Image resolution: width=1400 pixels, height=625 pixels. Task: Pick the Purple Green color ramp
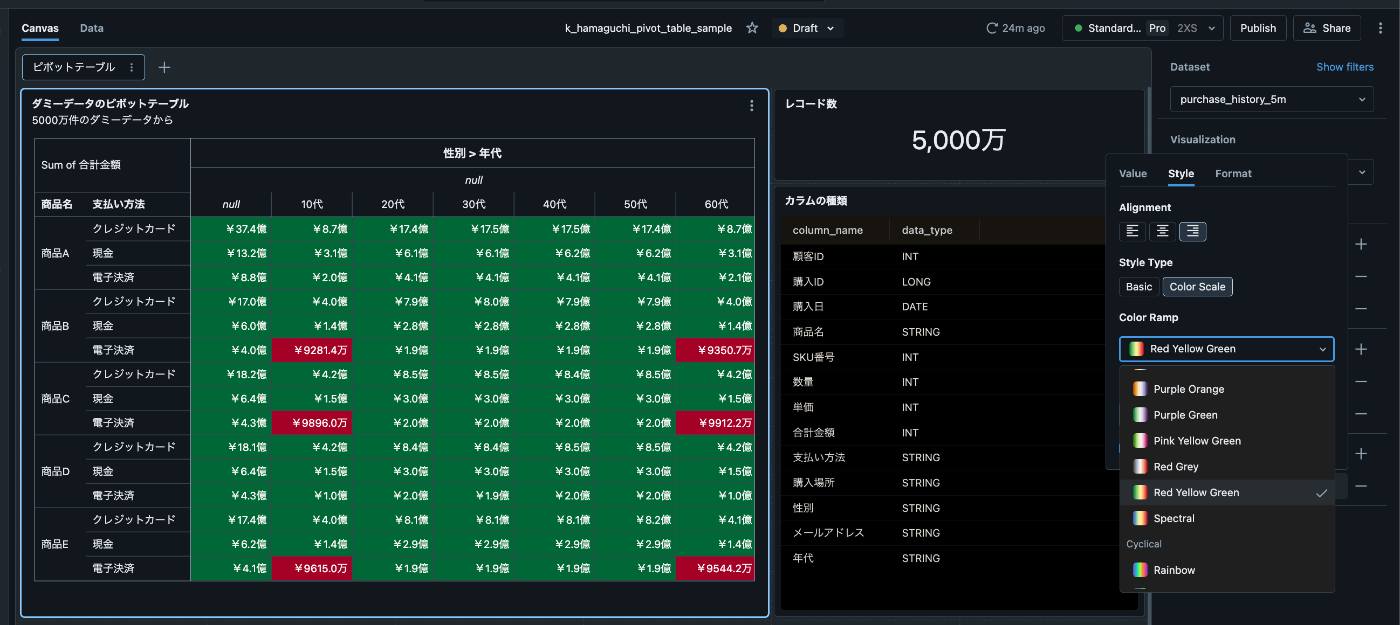(1228, 415)
